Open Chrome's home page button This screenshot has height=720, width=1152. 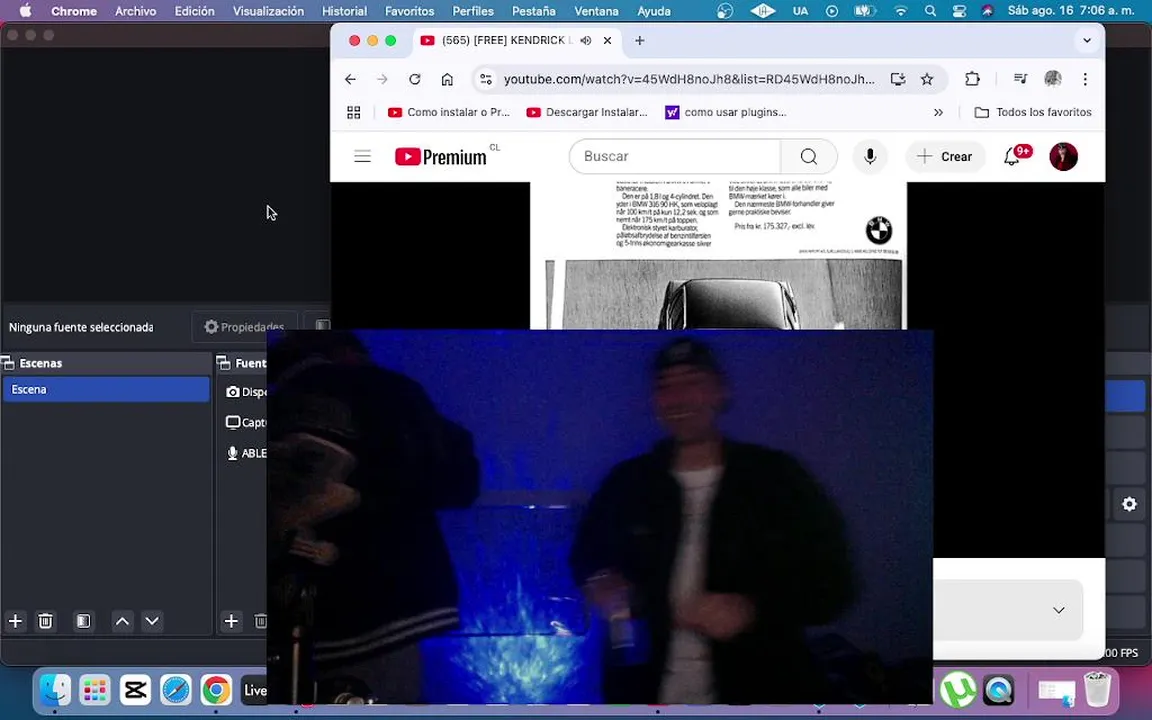tap(447, 79)
